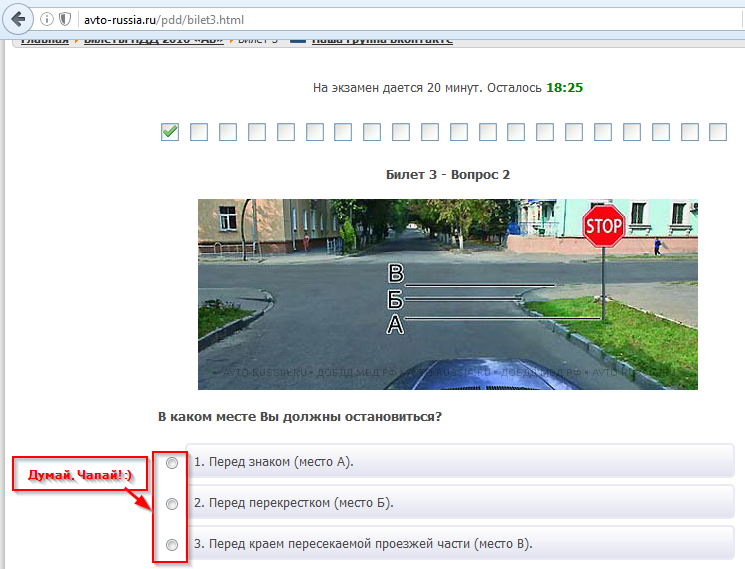
Task: Open site information via the circled i icon
Action: point(47,19)
